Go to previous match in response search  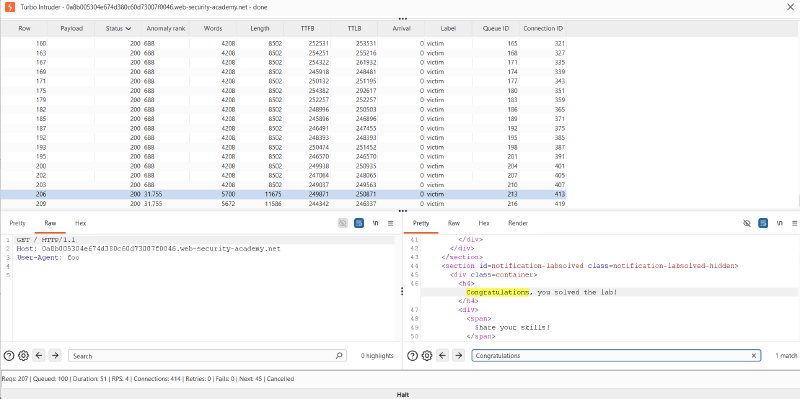point(443,356)
